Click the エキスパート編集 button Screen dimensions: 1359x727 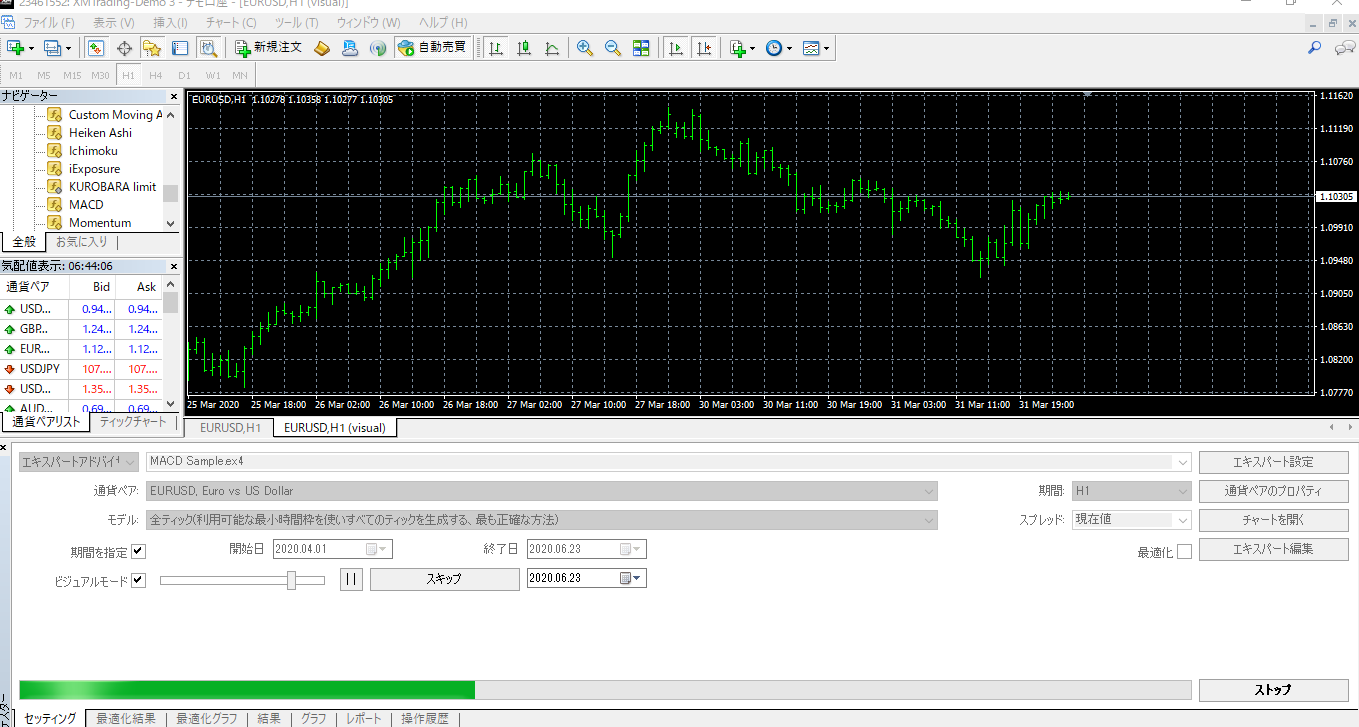[1273, 549]
